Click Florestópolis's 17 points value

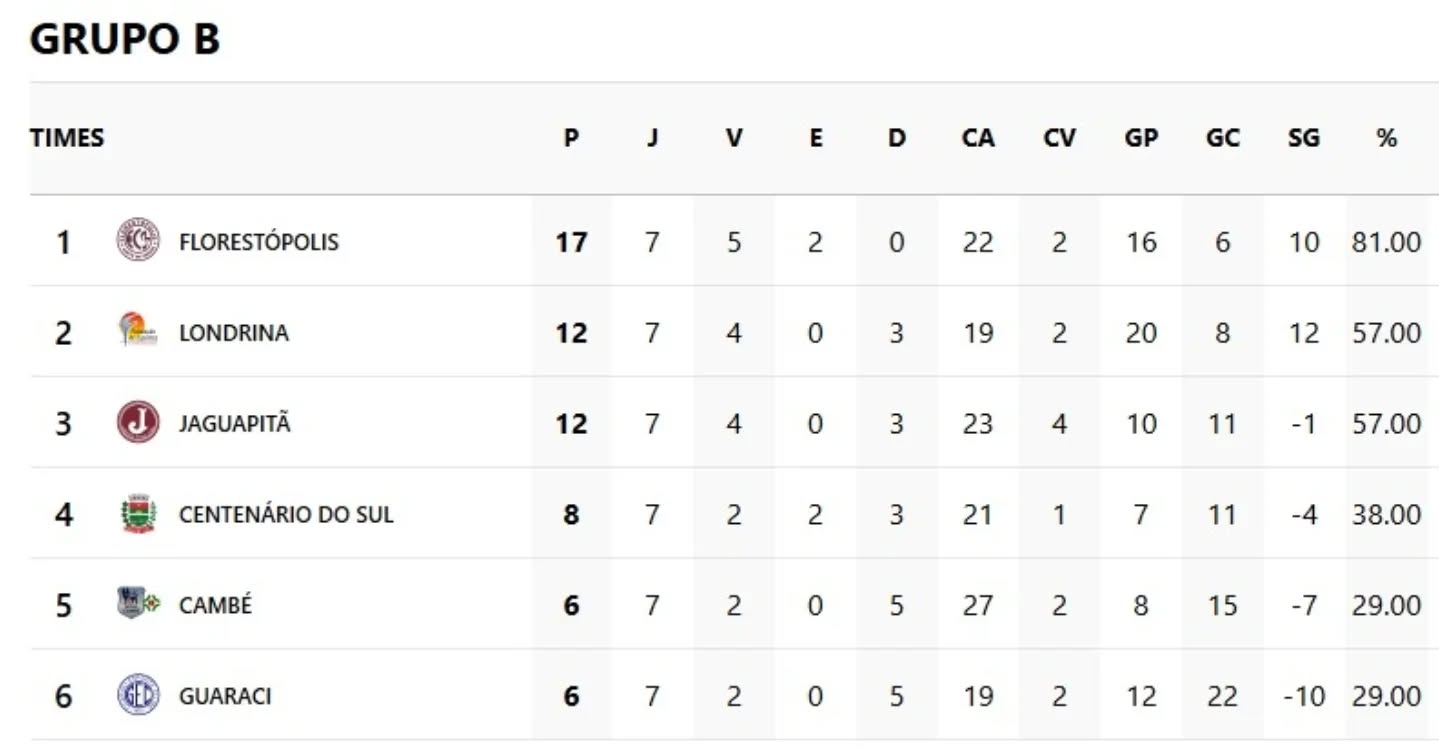571,242
